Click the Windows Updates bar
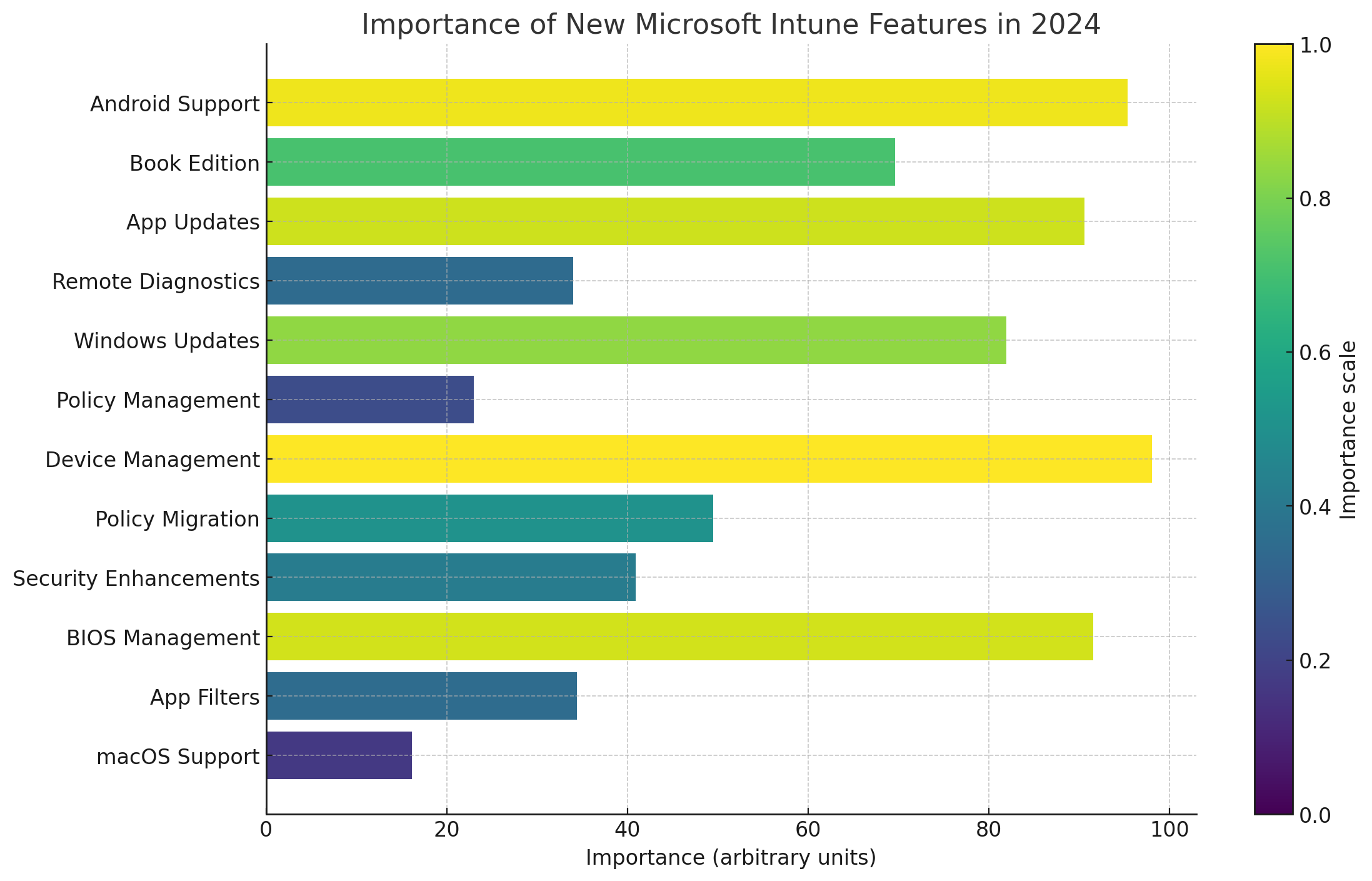 pos(636,340)
